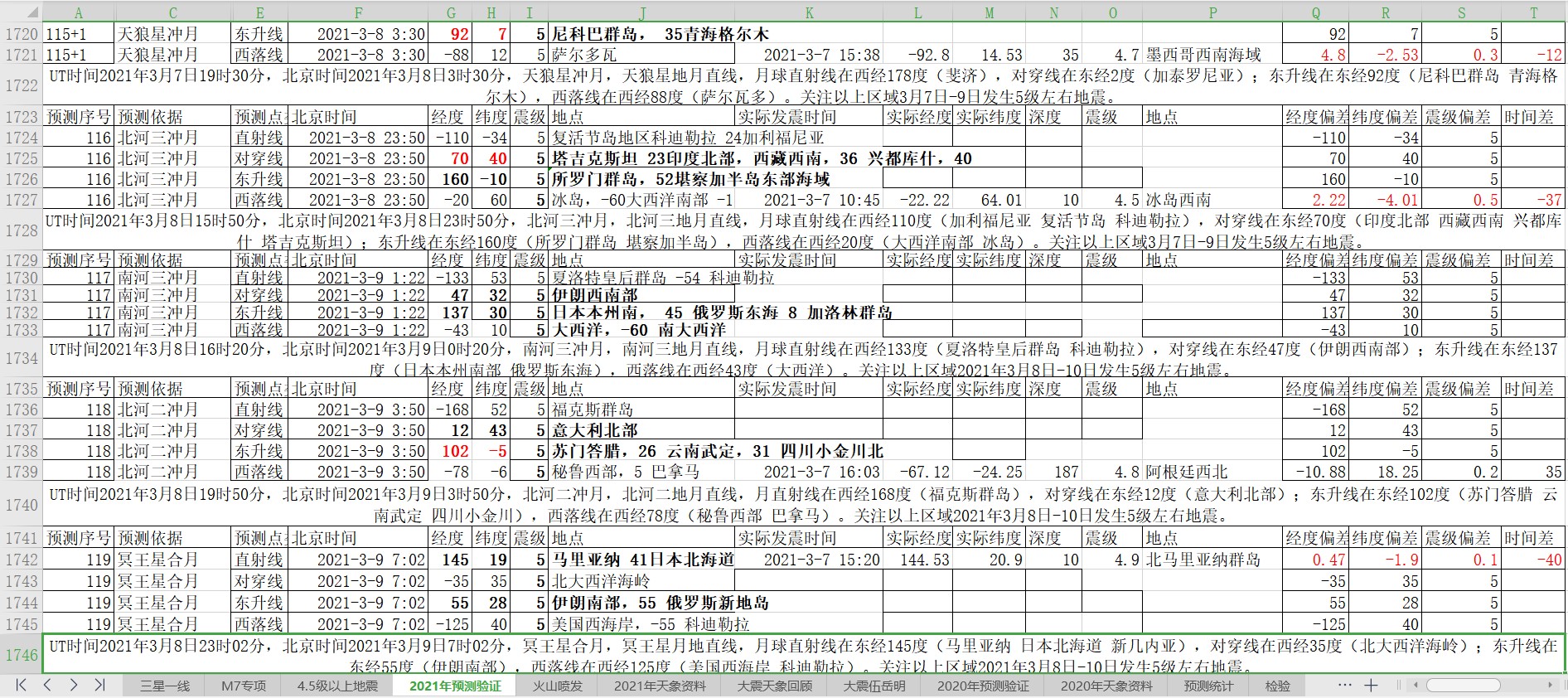Go to the next sheet tab
The width and height of the screenshot is (1568, 698).
[x=74, y=685]
